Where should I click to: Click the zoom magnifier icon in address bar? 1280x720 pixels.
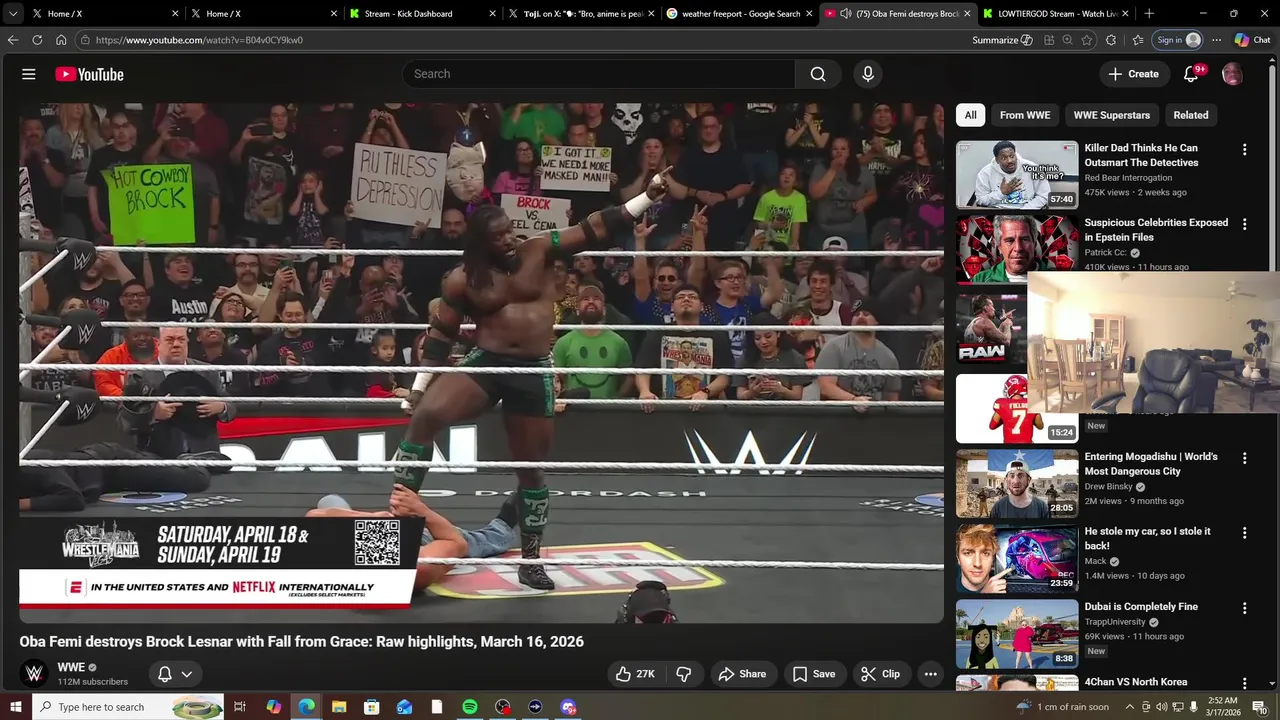click(x=1067, y=40)
